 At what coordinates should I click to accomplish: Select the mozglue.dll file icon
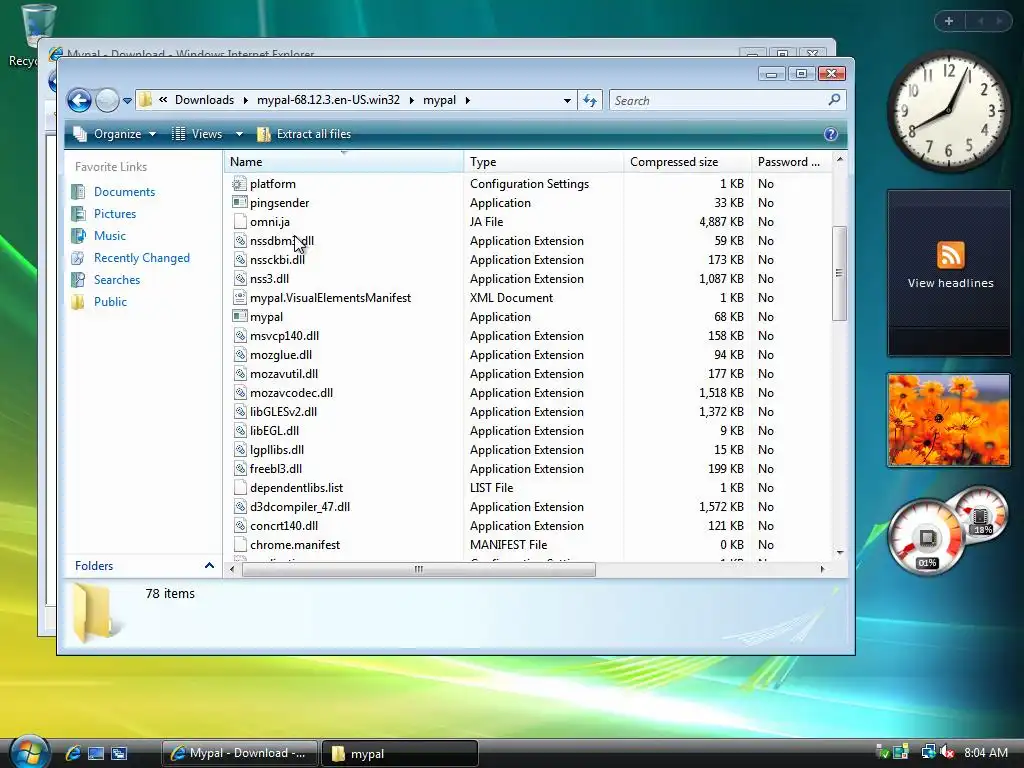tap(240, 355)
